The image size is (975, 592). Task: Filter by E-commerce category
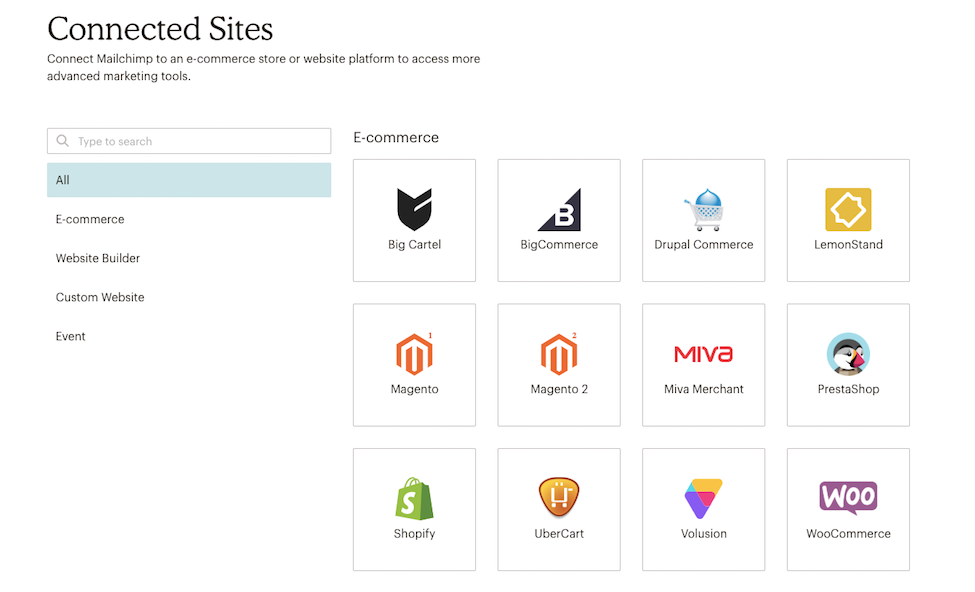pyautogui.click(x=90, y=220)
